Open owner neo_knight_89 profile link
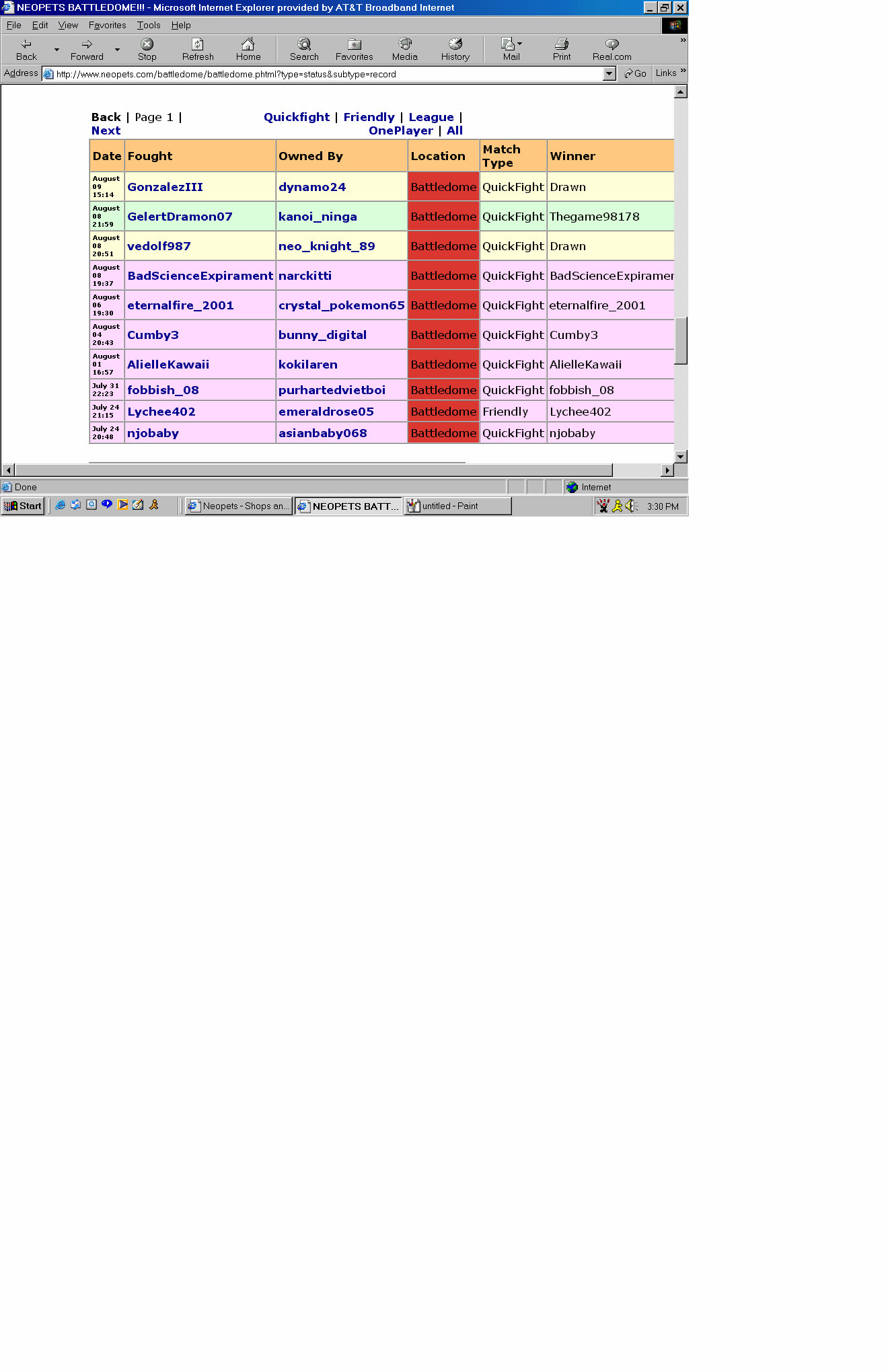The height and width of the screenshot is (1372, 888). pos(327,246)
